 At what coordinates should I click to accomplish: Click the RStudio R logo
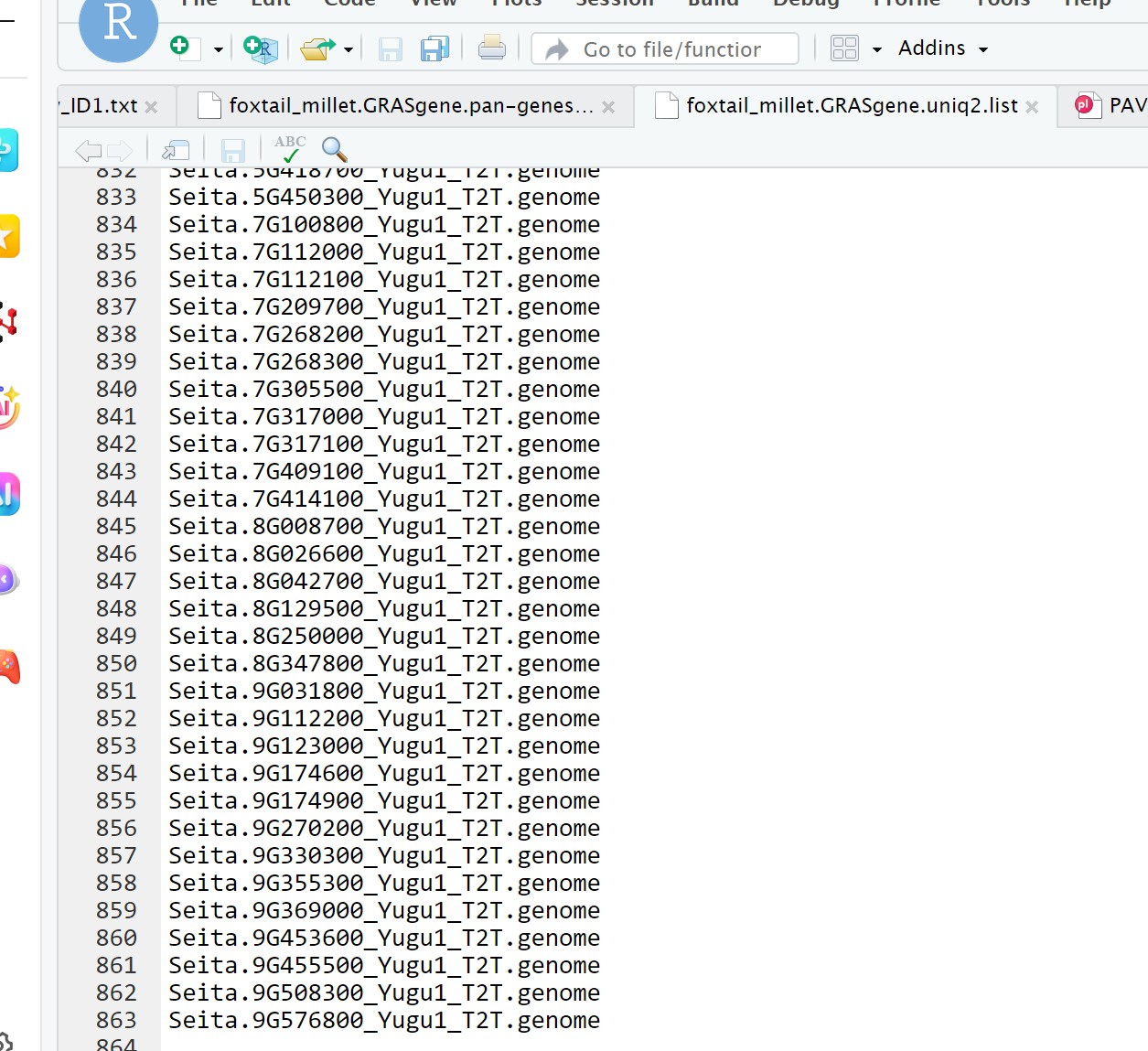pos(119,24)
